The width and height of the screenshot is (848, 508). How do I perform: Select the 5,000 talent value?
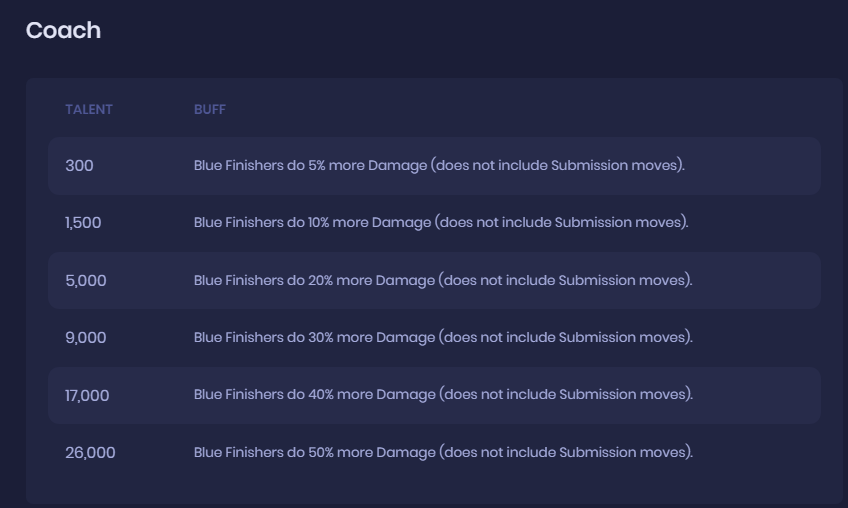click(x=85, y=281)
